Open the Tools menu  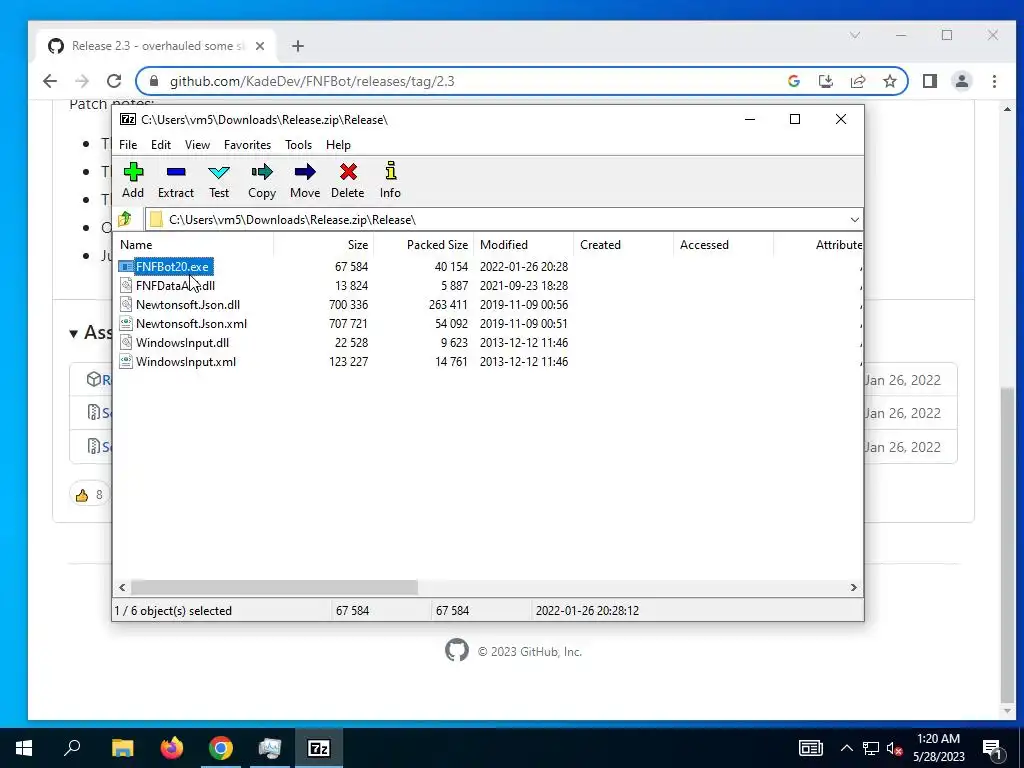coord(298,144)
